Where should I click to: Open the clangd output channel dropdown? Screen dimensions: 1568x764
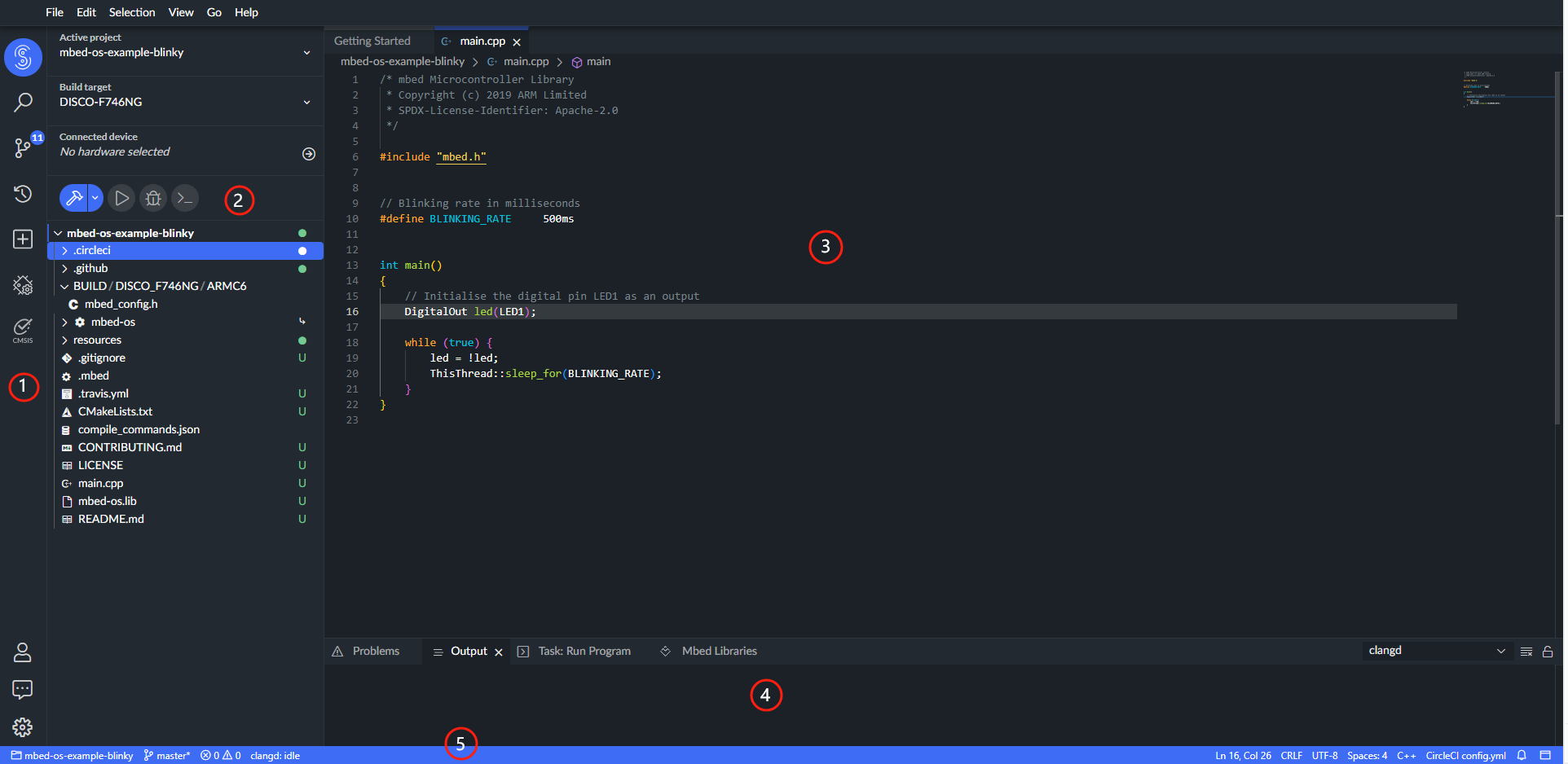pos(1436,651)
